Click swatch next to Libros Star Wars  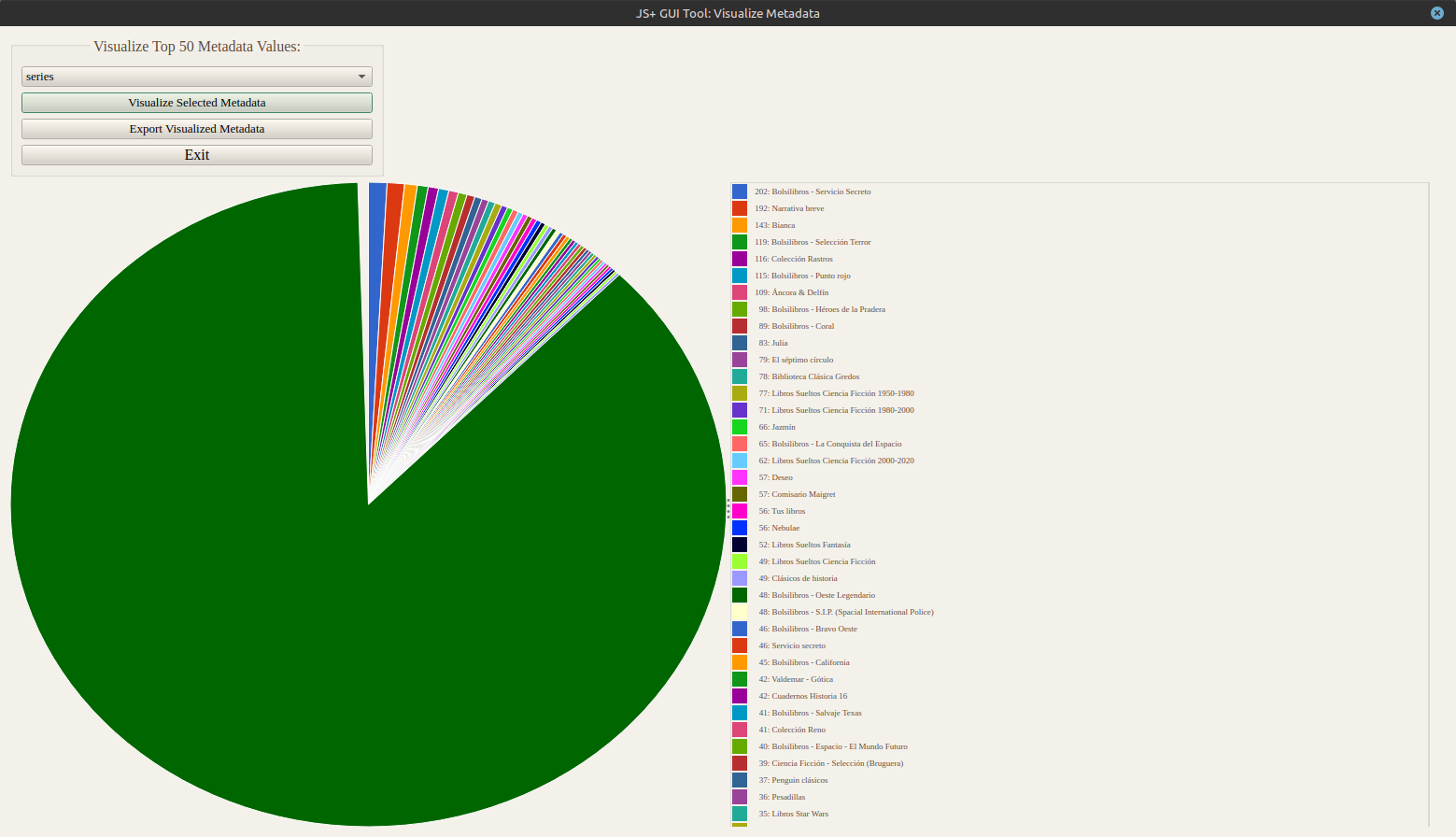[740, 814]
